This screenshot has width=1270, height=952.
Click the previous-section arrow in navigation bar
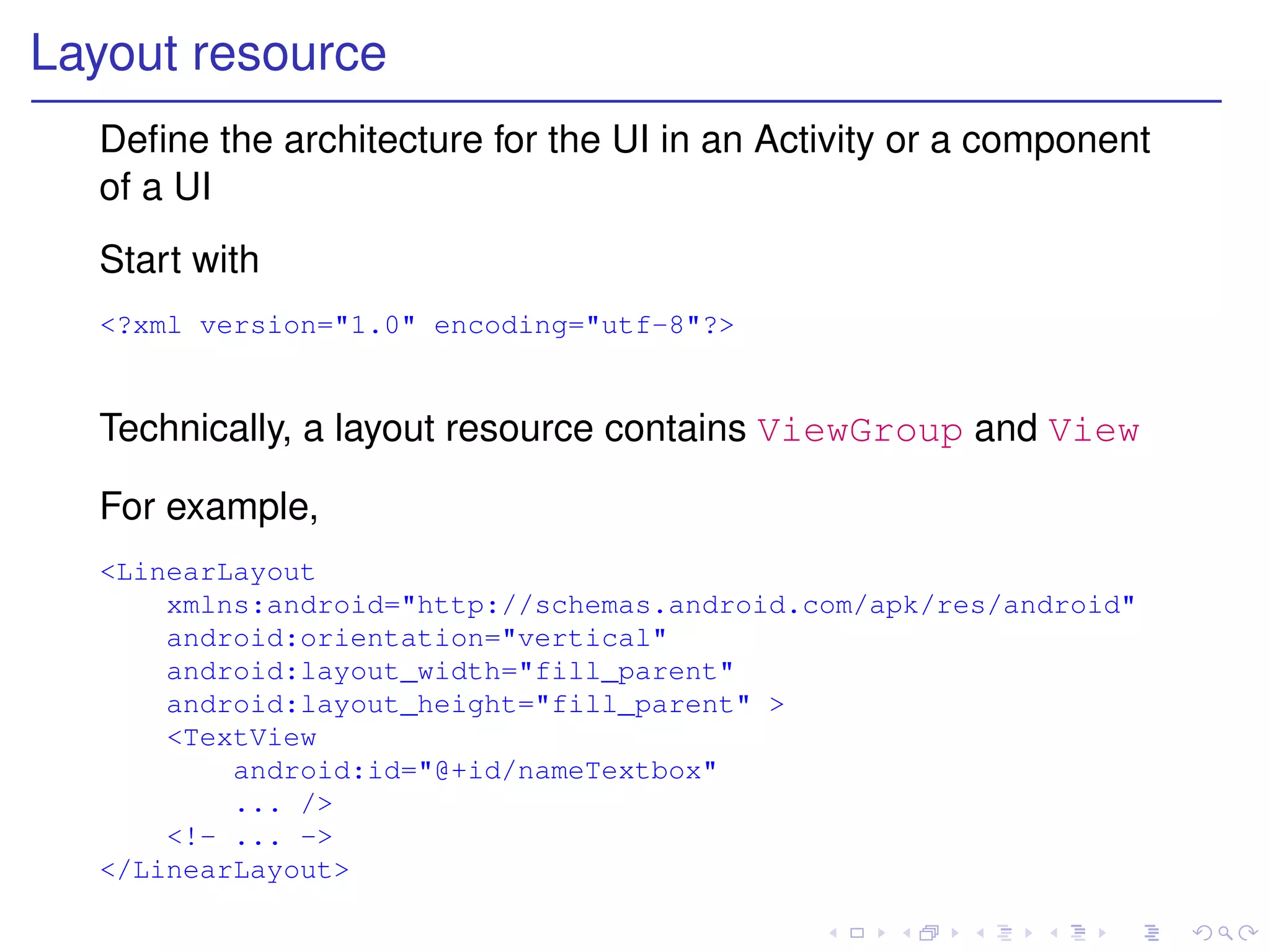coord(1054,933)
